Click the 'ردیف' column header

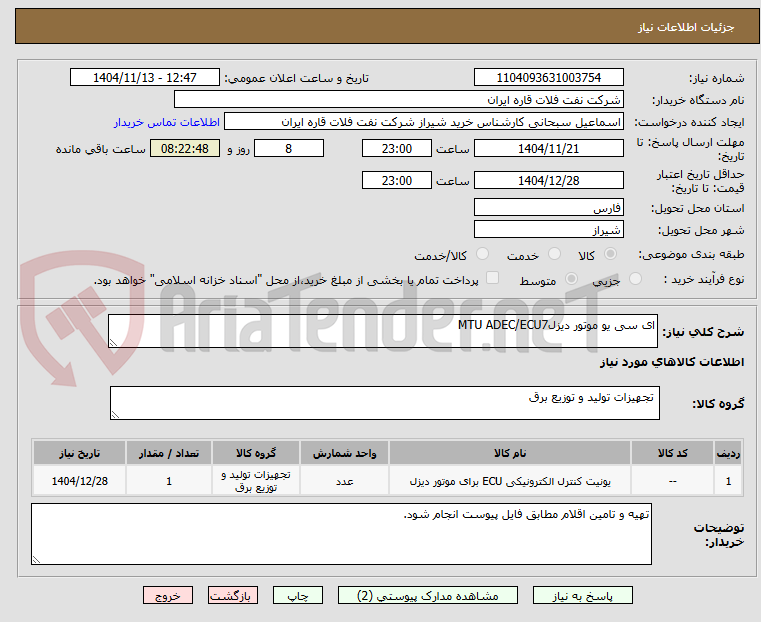pos(728,453)
